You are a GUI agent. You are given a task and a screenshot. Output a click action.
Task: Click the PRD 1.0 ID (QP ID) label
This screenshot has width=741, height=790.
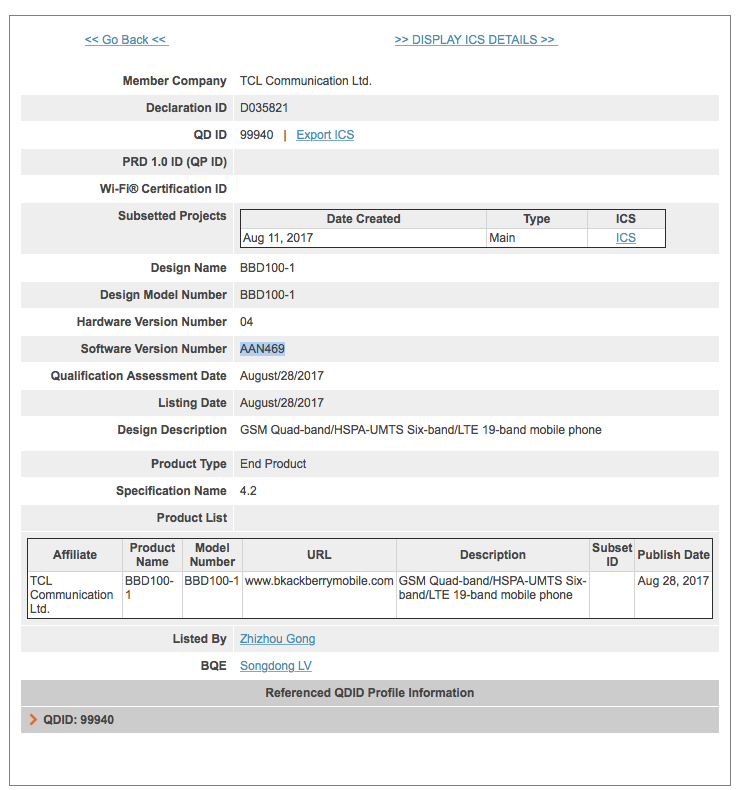[174, 162]
